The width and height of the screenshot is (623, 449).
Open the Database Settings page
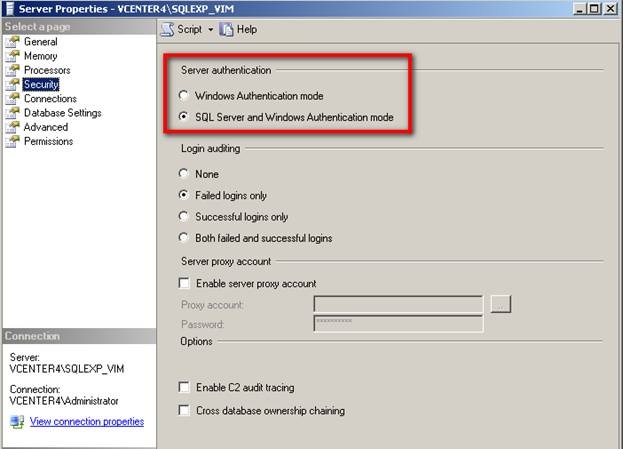point(62,113)
